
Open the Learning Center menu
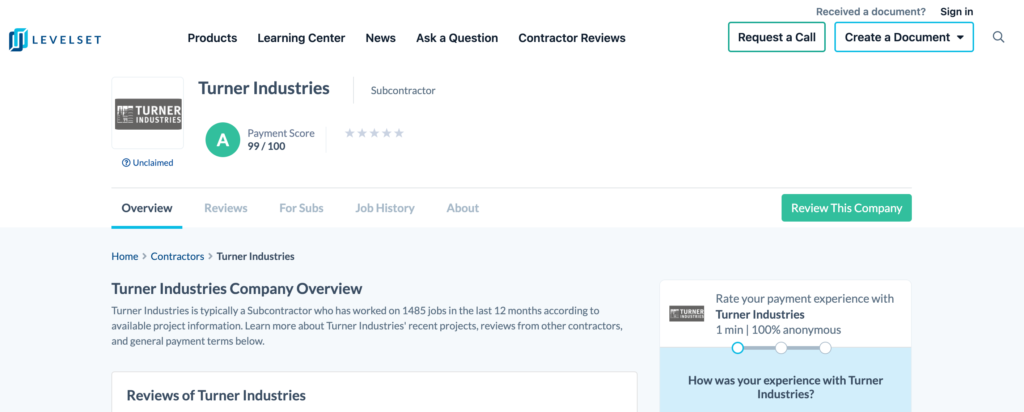click(301, 38)
